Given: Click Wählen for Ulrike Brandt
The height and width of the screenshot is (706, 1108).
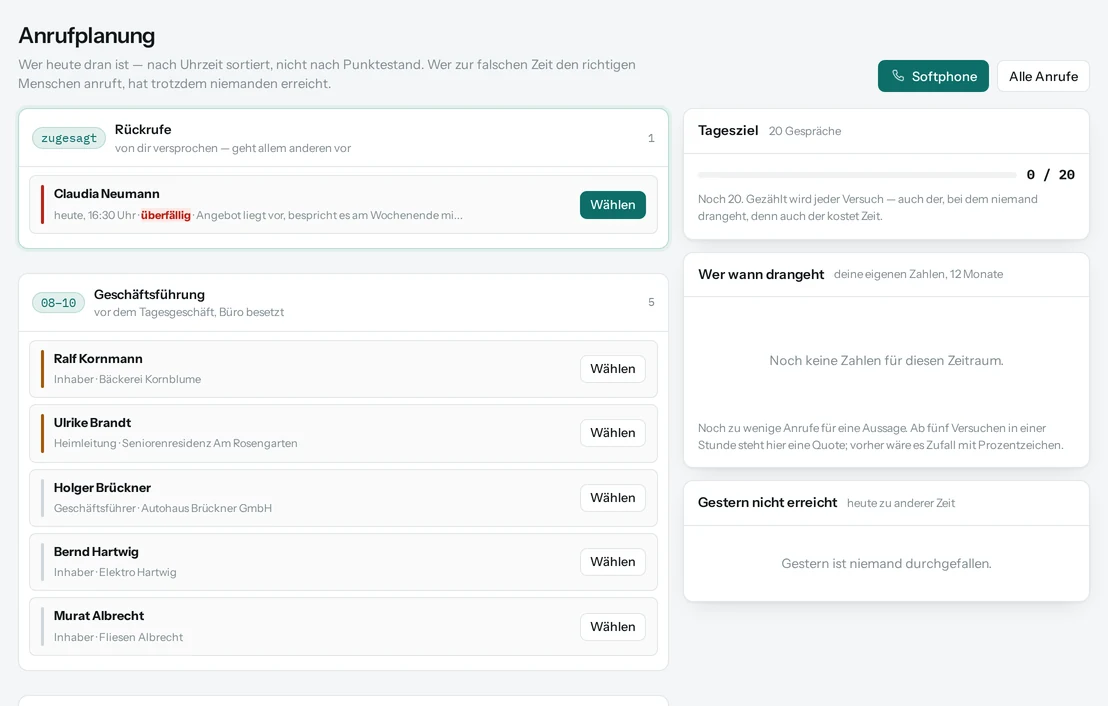Looking at the screenshot, I should 613,433.
